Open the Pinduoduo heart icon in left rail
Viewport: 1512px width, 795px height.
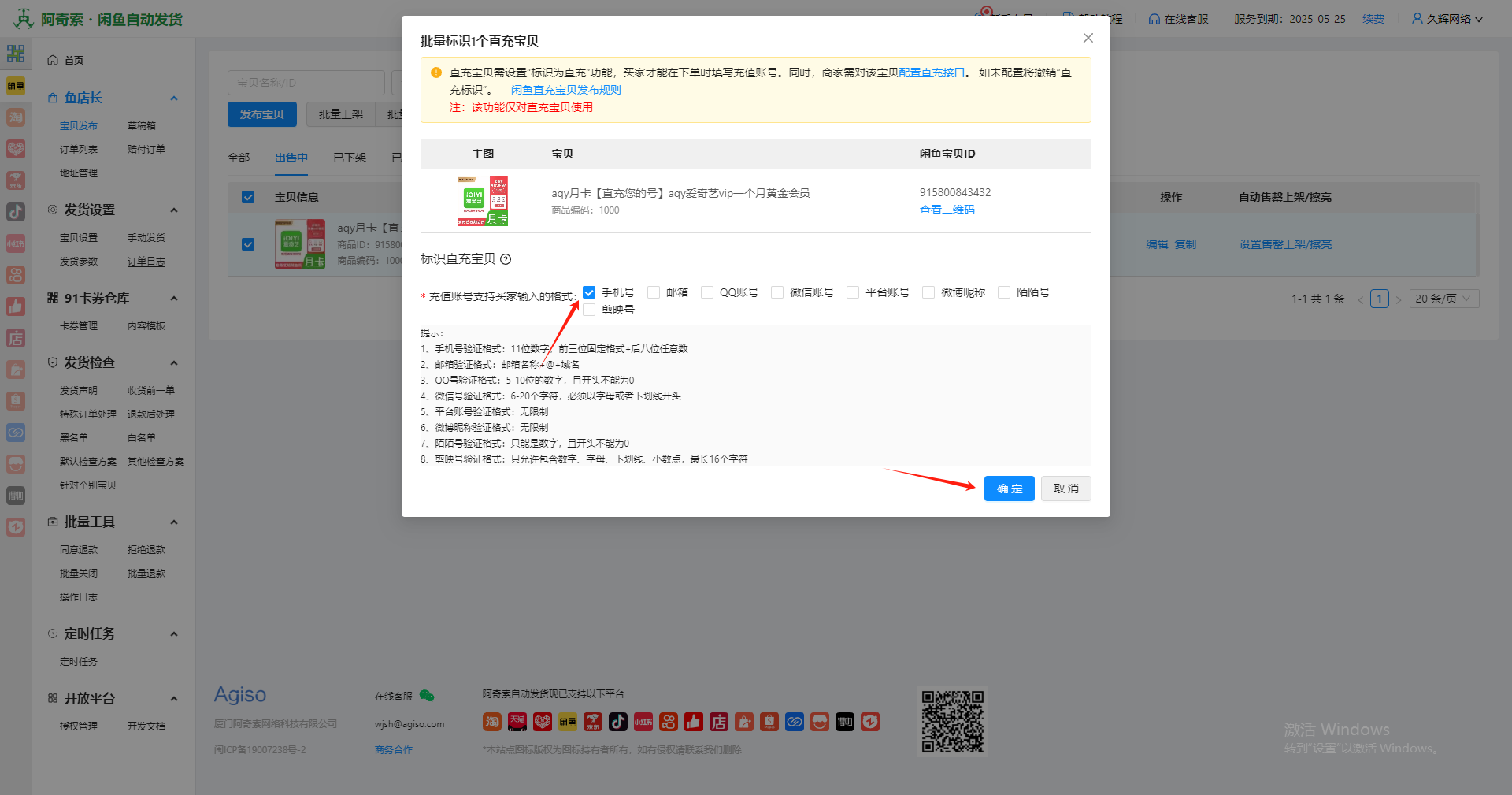pyautogui.click(x=16, y=149)
